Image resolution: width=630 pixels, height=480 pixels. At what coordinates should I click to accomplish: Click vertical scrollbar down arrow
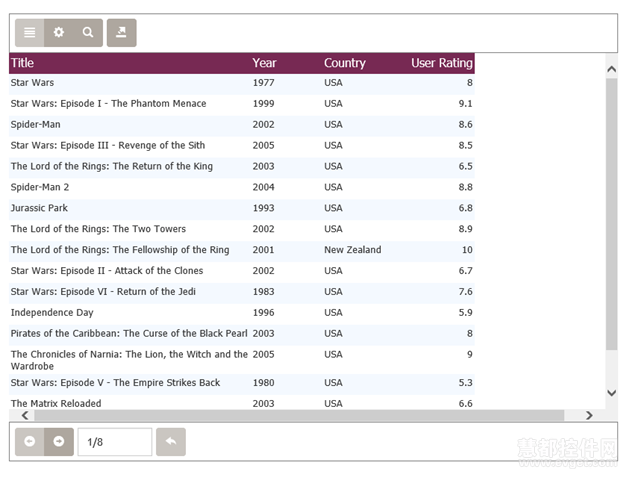pos(612,393)
